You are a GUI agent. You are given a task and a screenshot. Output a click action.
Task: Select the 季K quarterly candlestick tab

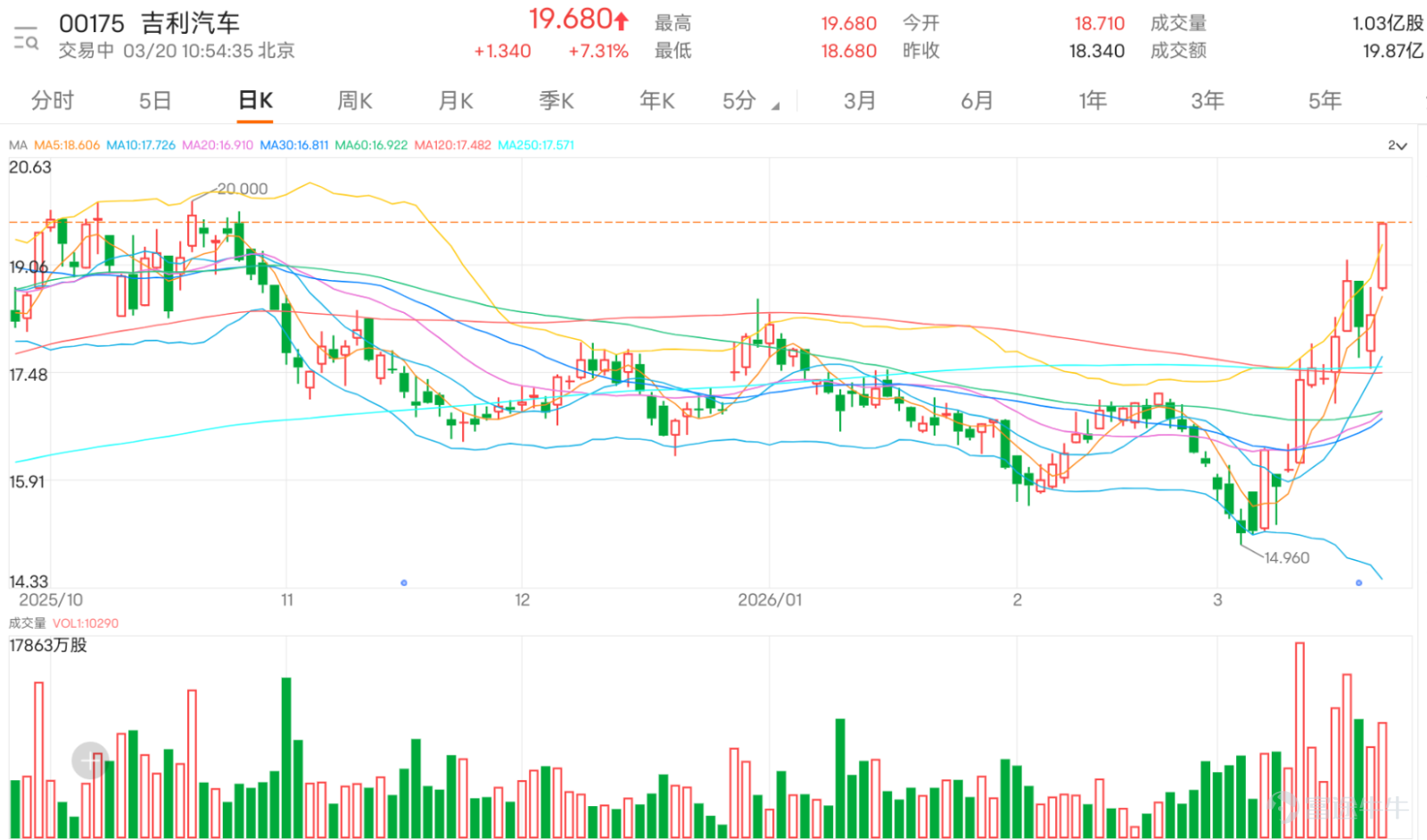click(557, 101)
